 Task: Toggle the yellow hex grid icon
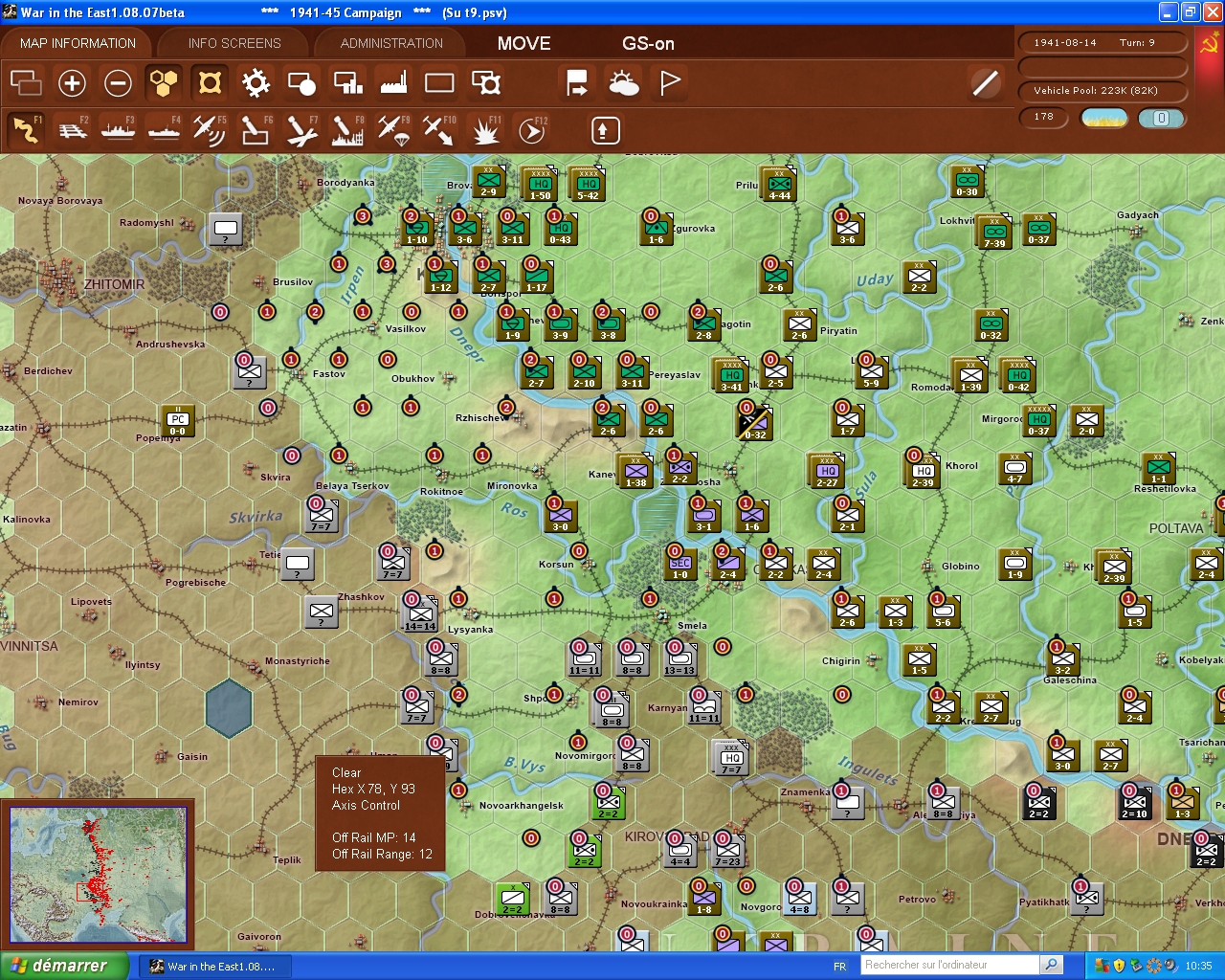click(164, 83)
